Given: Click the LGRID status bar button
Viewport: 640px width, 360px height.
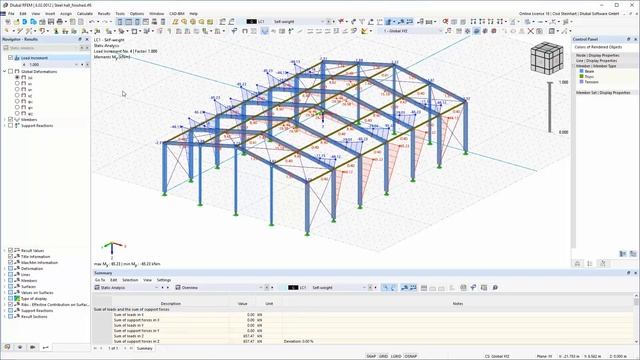Looking at the screenshot, I should pyautogui.click(x=396, y=356).
